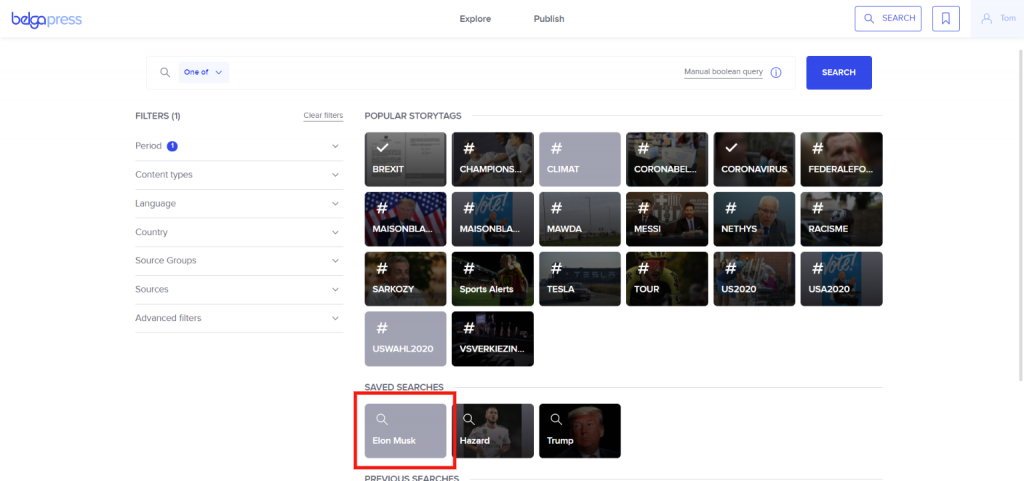The height and width of the screenshot is (481, 1024).
Task: Deselect the checked CORONAVIRUS storytag
Action: 754,159
